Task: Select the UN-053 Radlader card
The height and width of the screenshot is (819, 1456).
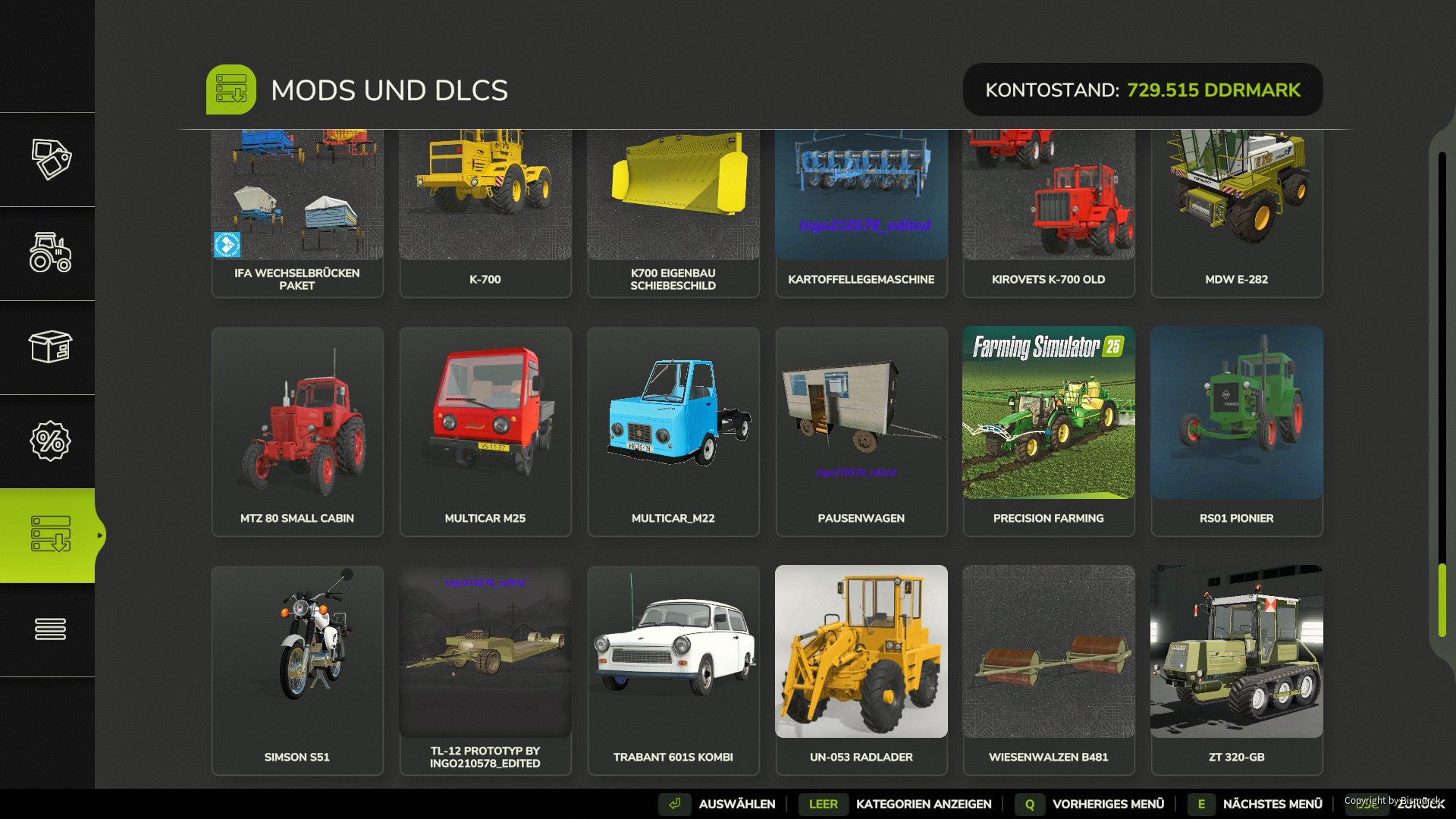Action: click(861, 670)
